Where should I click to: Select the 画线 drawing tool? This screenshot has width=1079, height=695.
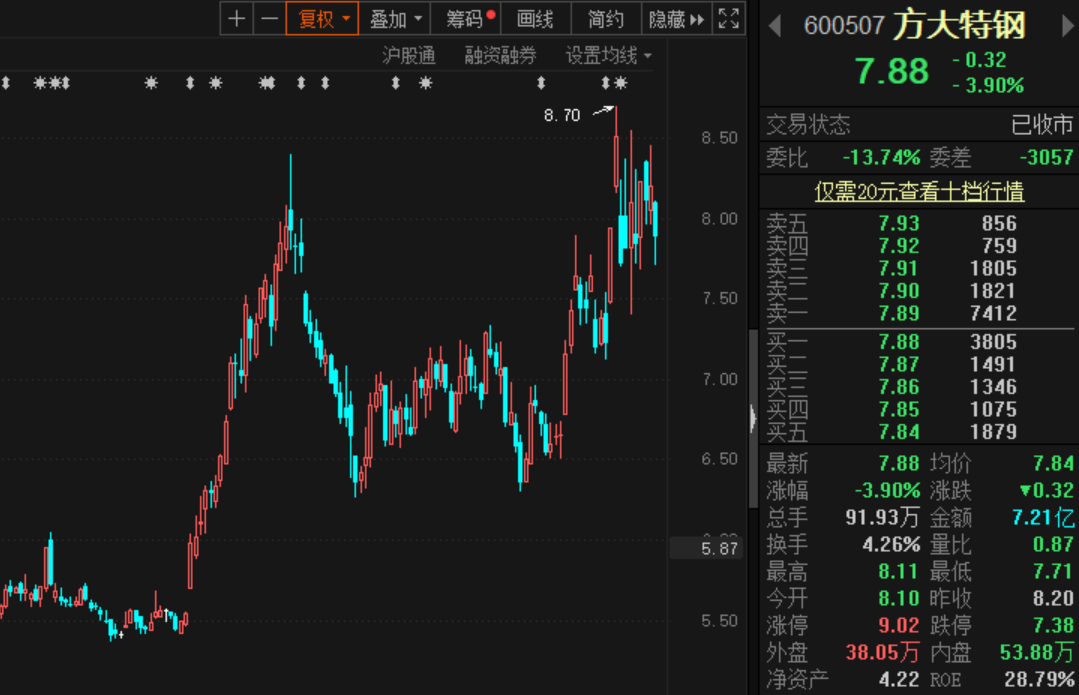pos(535,19)
